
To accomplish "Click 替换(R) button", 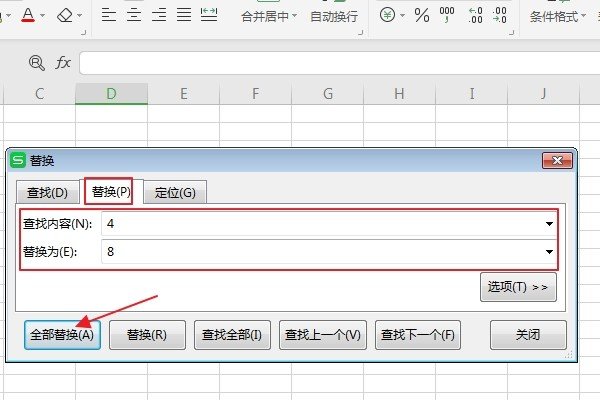I will click(x=147, y=335).
